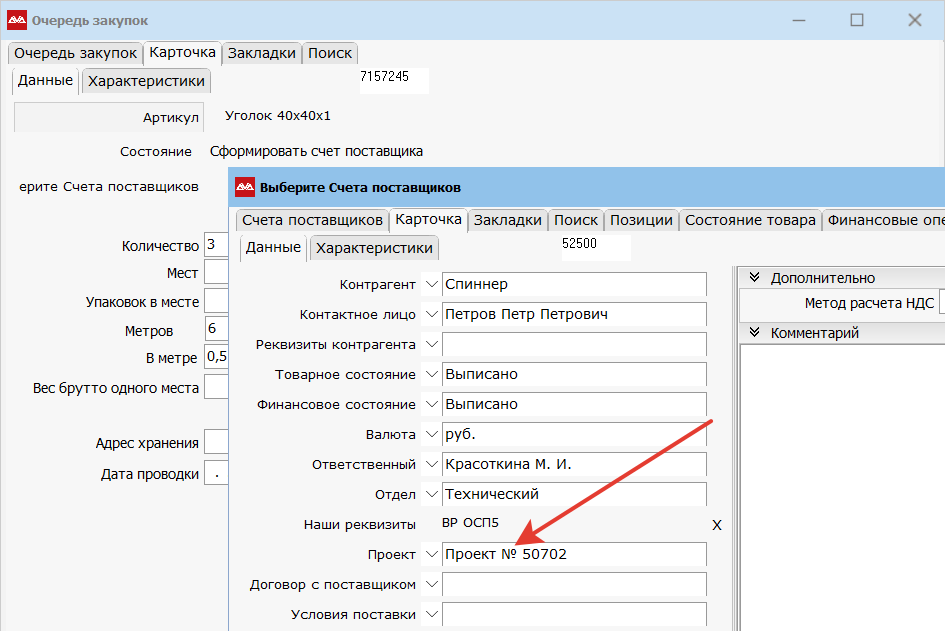Open the Отдел dropdown chevron
The width and height of the screenshot is (945, 631).
431,494
